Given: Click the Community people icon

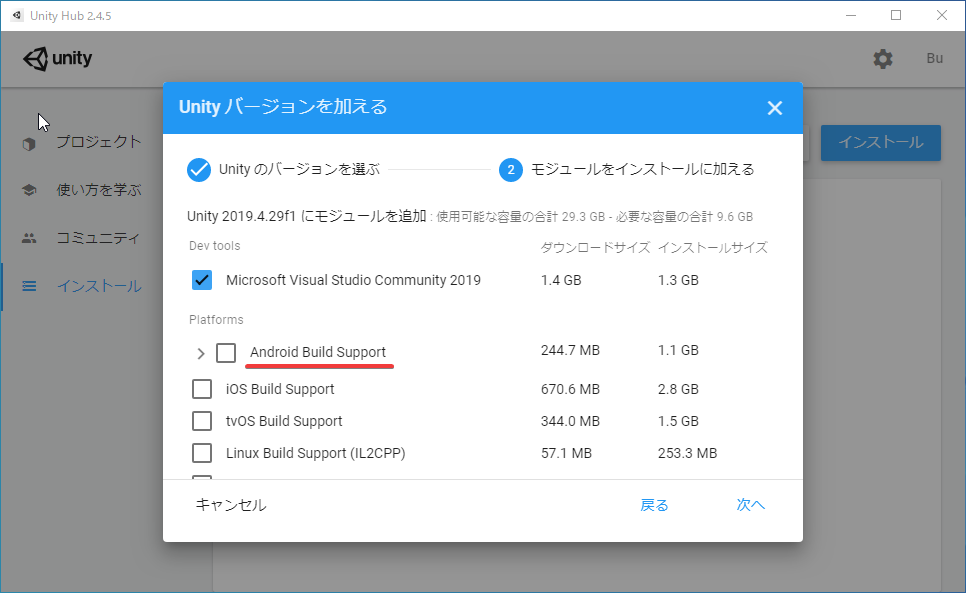Looking at the screenshot, I should (x=29, y=238).
